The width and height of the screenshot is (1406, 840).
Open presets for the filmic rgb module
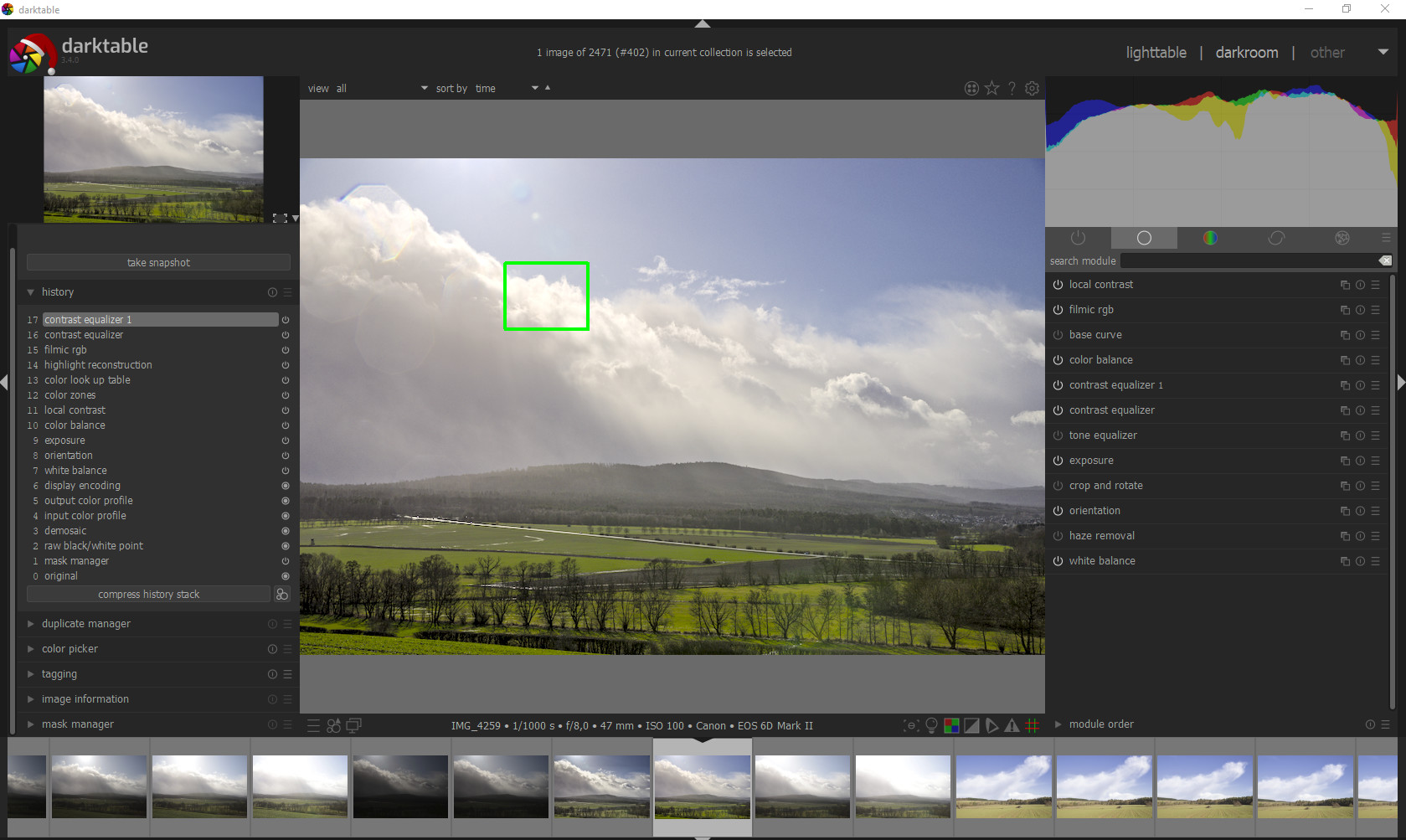tap(1376, 310)
